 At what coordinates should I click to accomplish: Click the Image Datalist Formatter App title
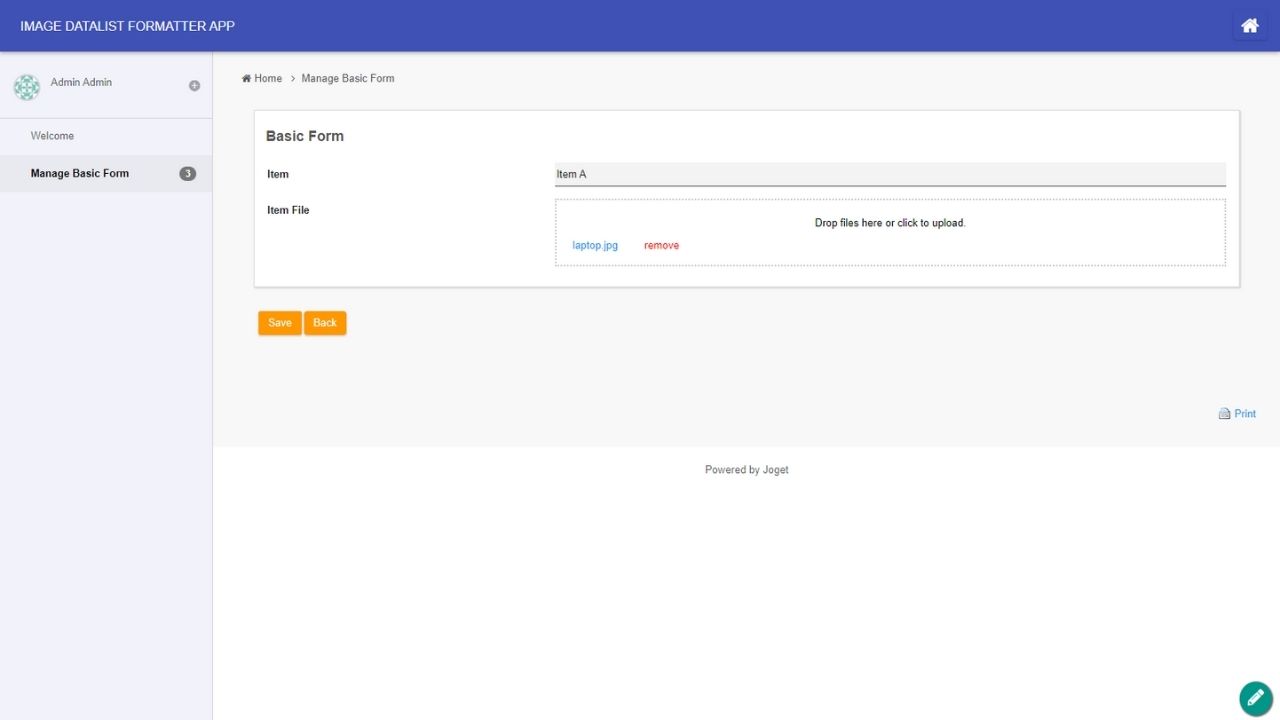[x=127, y=26]
